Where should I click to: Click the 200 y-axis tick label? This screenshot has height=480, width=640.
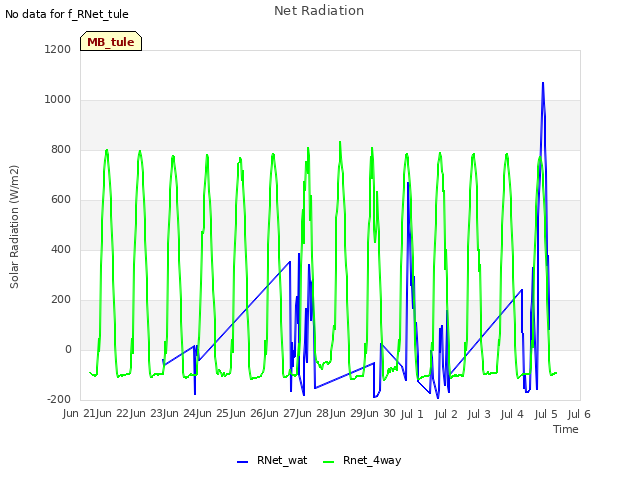click(x=61, y=300)
